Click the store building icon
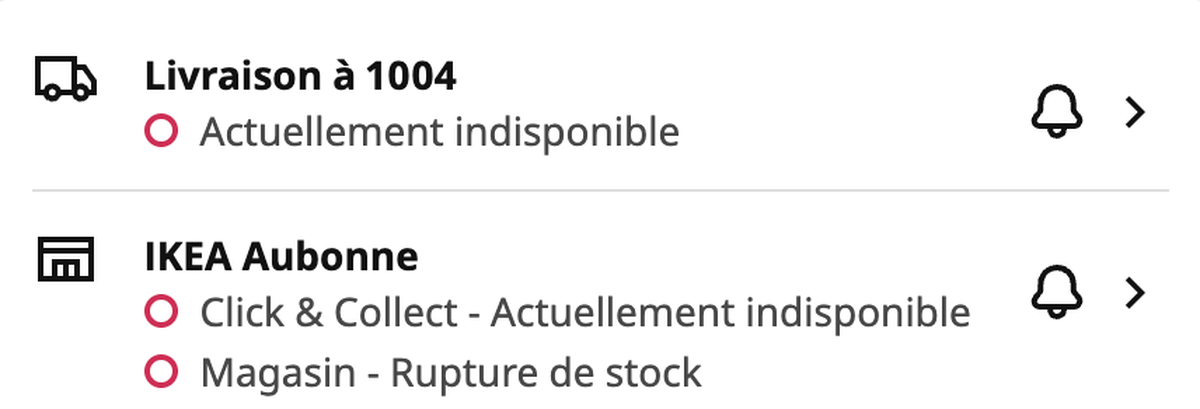Screen dimensions: 1200x409 click(x=66, y=259)
